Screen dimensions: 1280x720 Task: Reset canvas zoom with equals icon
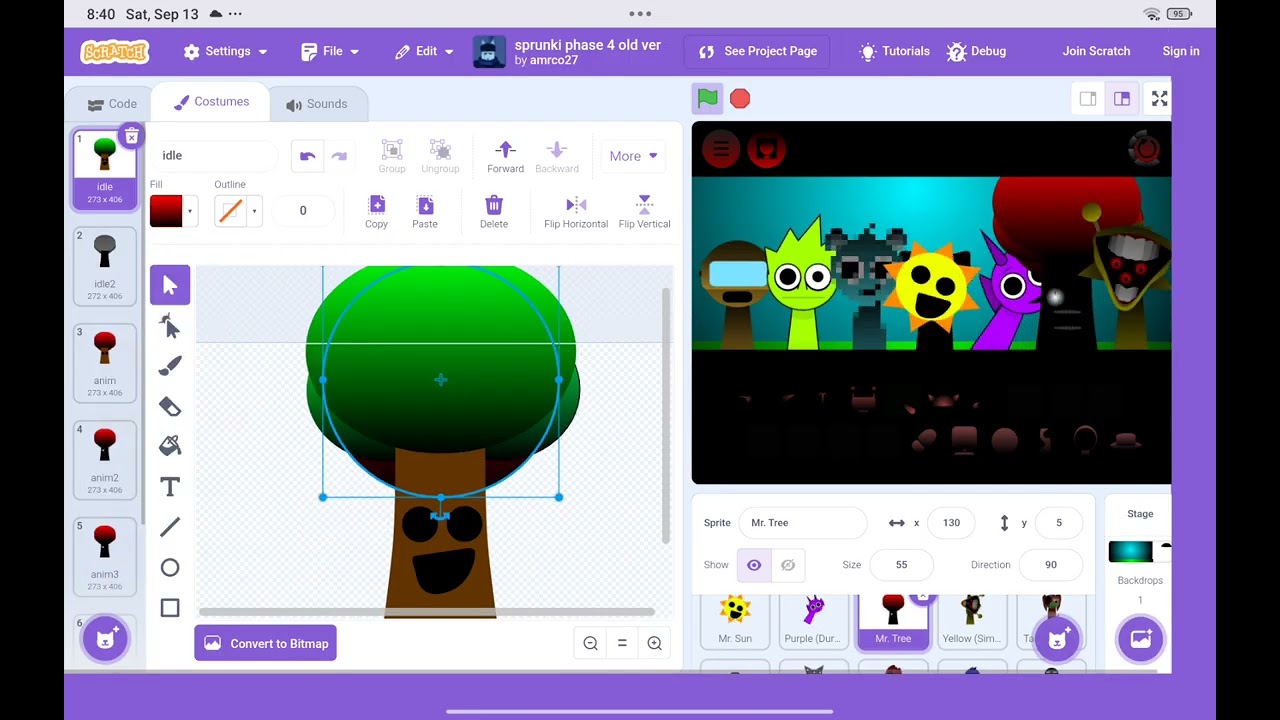pyautogui.click(x=622, y=643)
